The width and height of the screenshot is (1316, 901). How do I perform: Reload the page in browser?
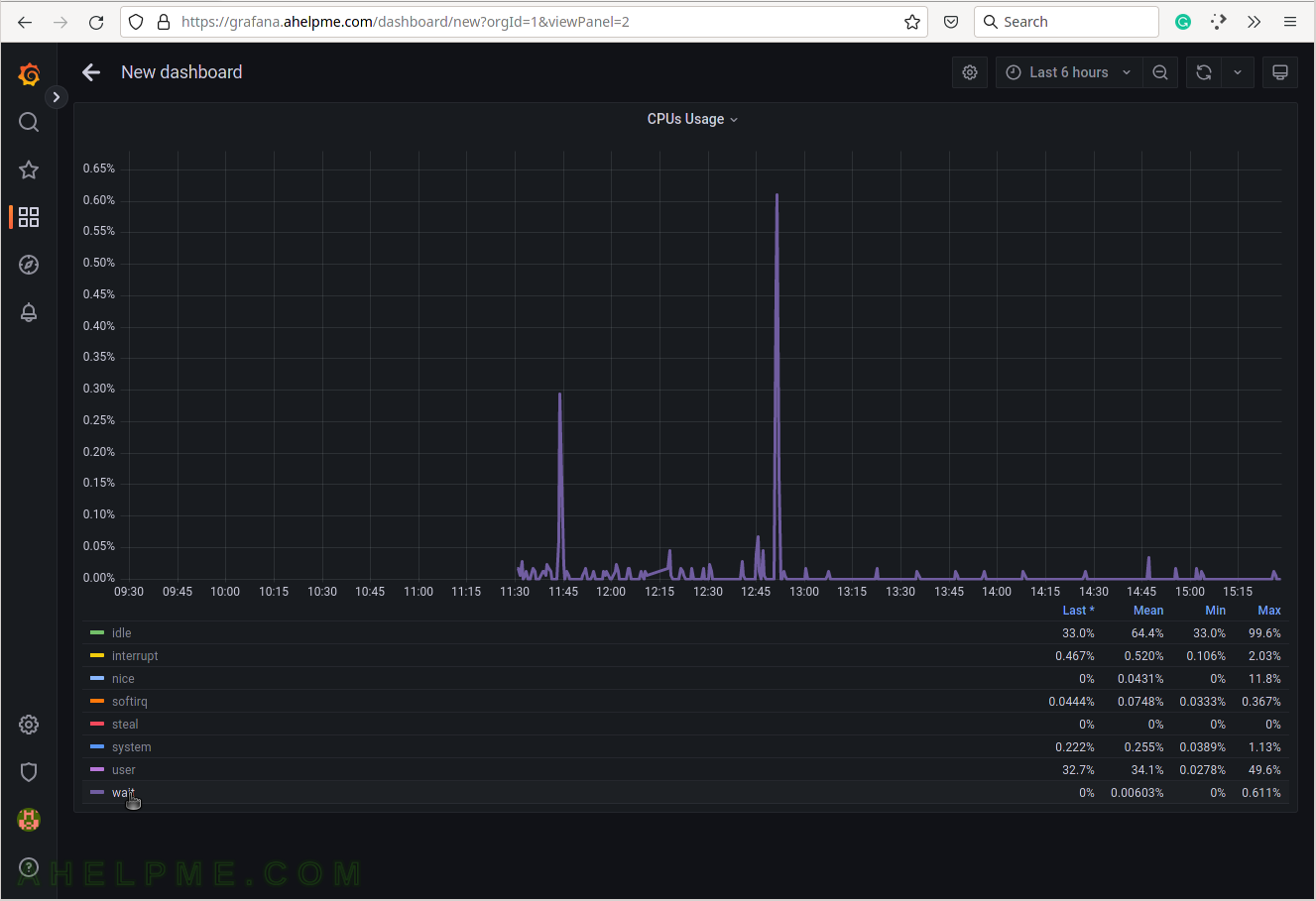point(96,22)
